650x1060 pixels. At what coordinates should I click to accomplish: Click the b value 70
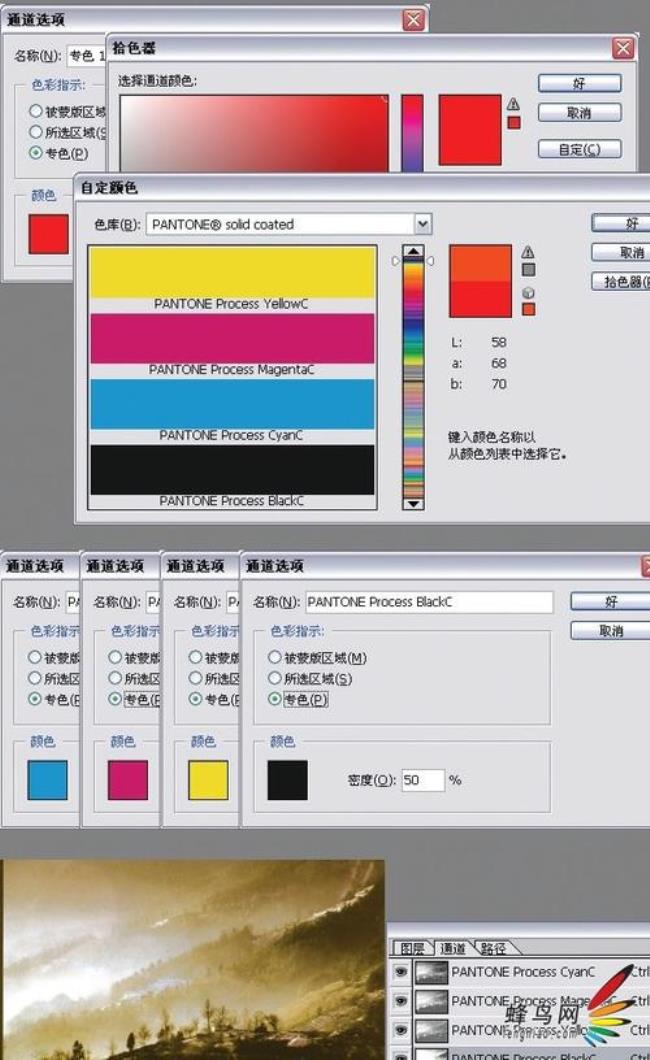tap(499, 384)
